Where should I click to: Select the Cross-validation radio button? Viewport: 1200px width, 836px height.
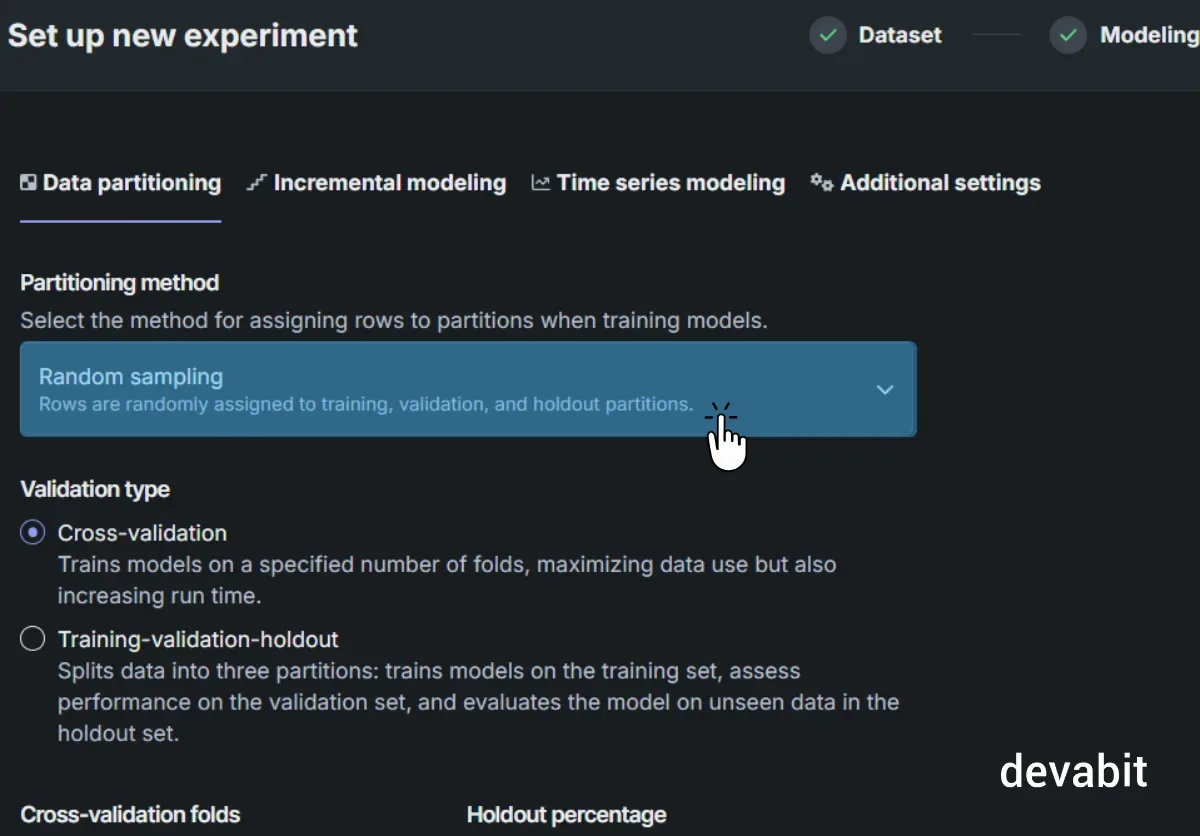pyautogui.click(x=33, y=533)
